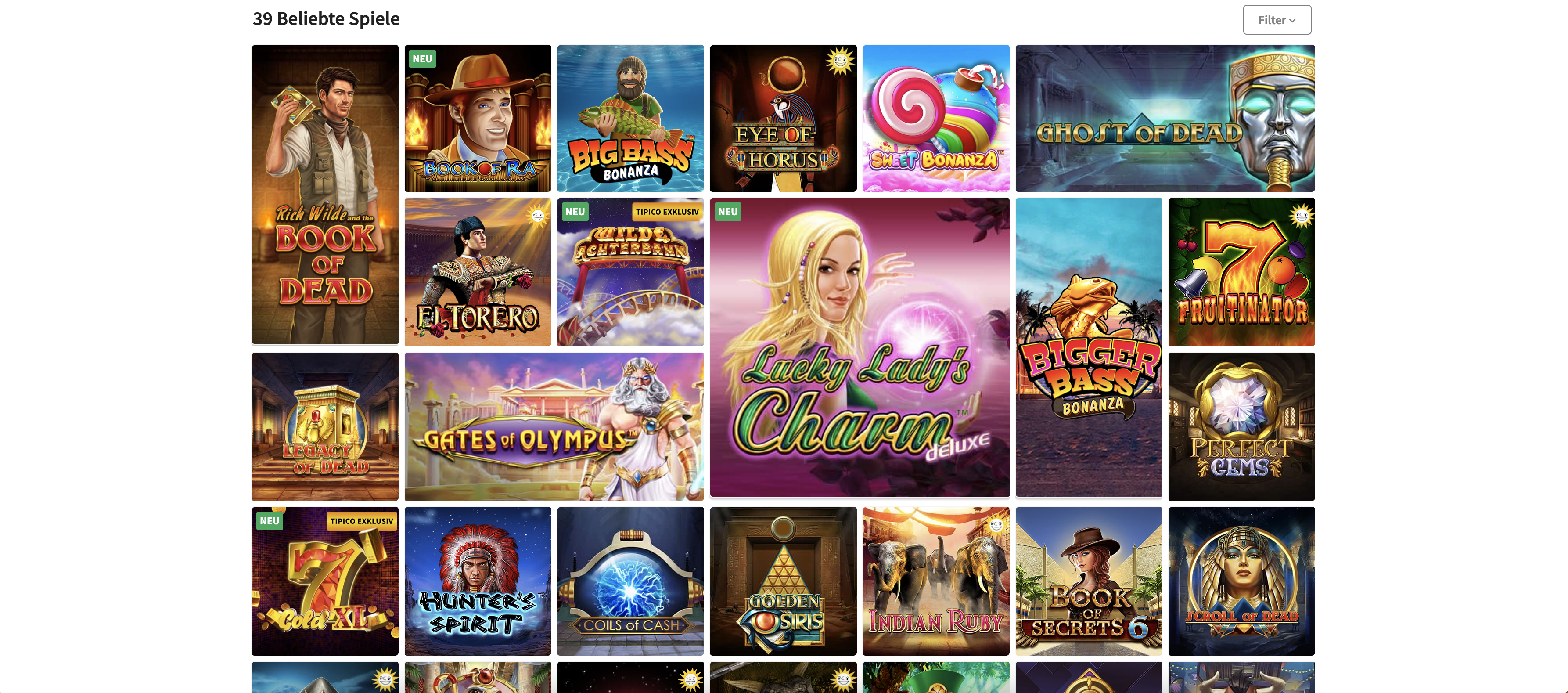Click the NEU badge on Lucky Lady's Charm
This screenshot has height=693, width=1568.
tap(727, 212)
